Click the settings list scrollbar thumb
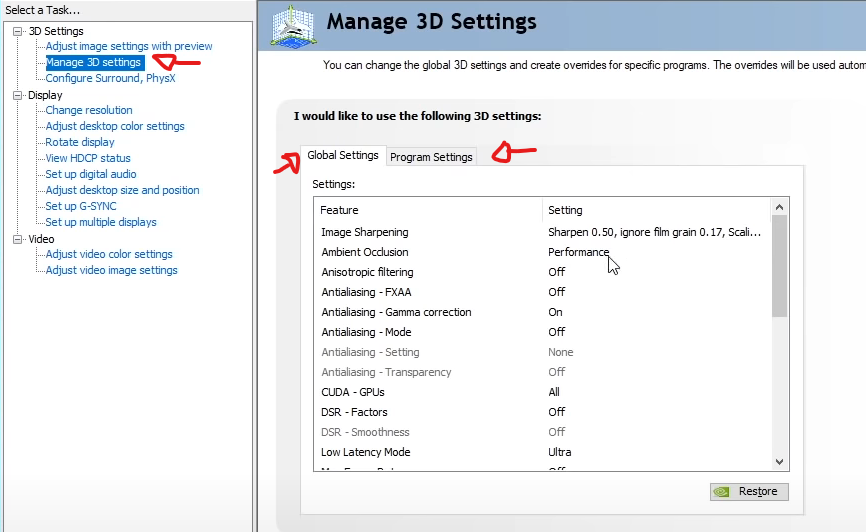The height and width of the screenshot is (532, 866). pyautogui.click(x=780, y=265)
